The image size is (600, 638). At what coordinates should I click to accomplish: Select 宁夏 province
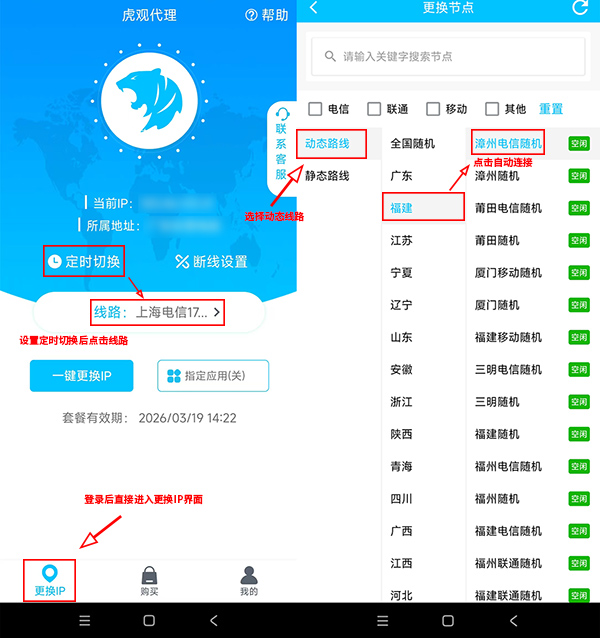tap(401, 273)
